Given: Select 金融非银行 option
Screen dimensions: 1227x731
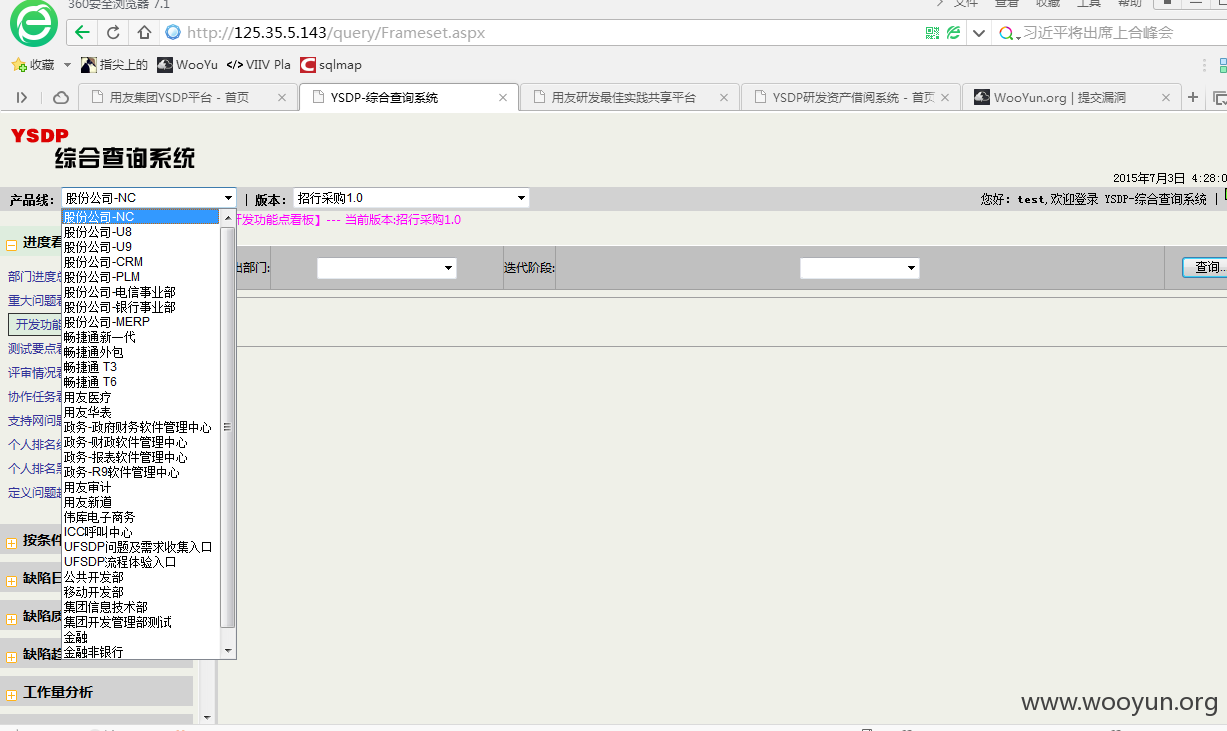Looking at the screenshot, I should [x=140, y=652].
